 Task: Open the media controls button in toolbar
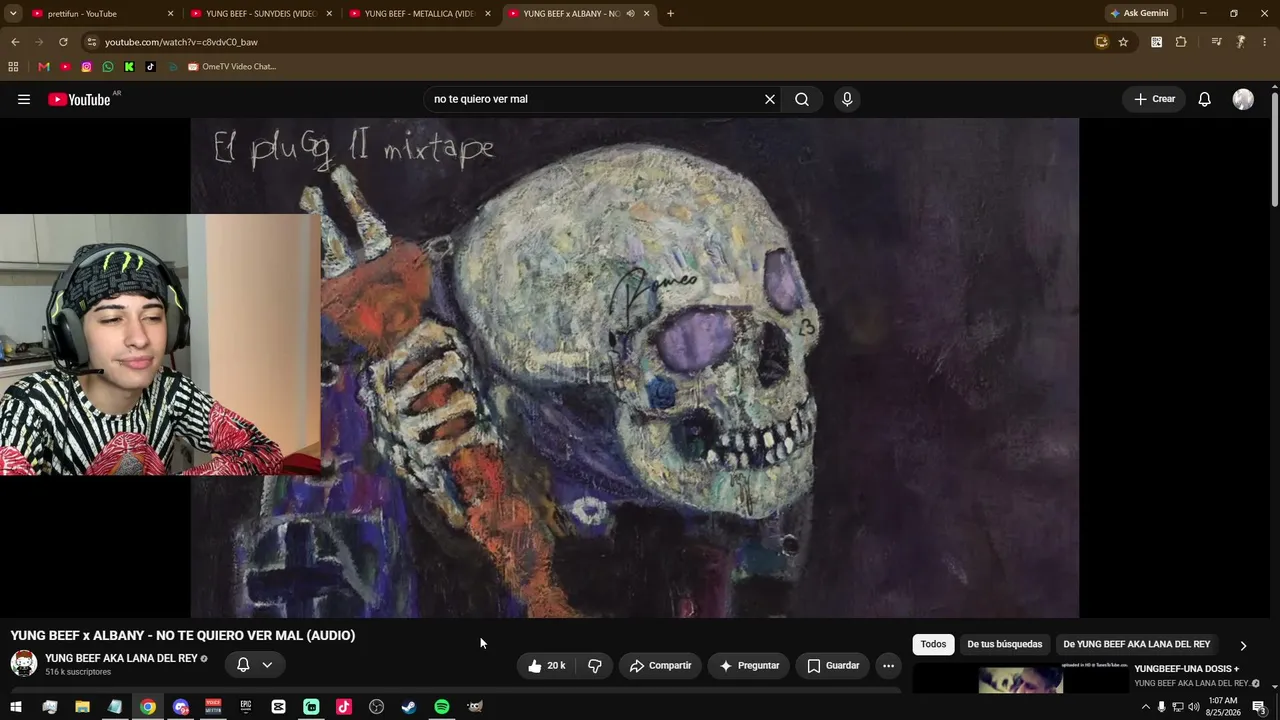[1216, 42]
